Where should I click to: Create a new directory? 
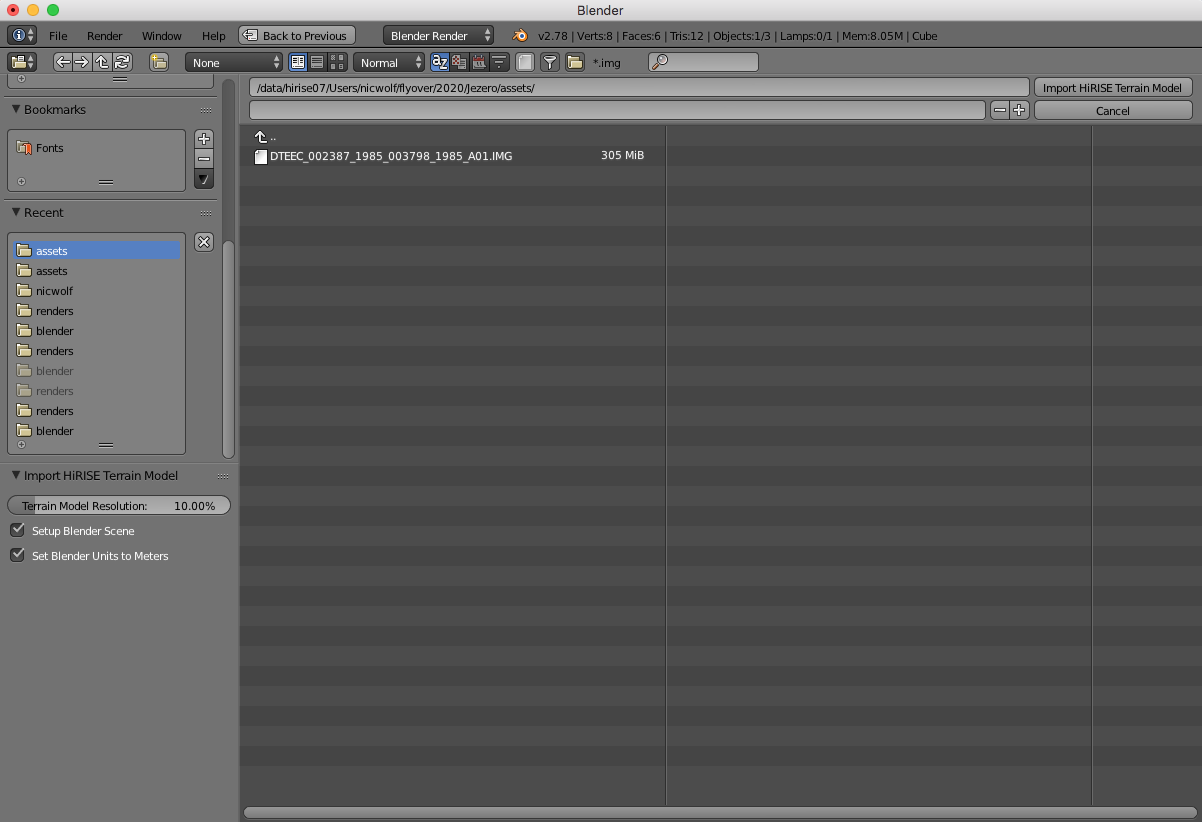point(159,62)
